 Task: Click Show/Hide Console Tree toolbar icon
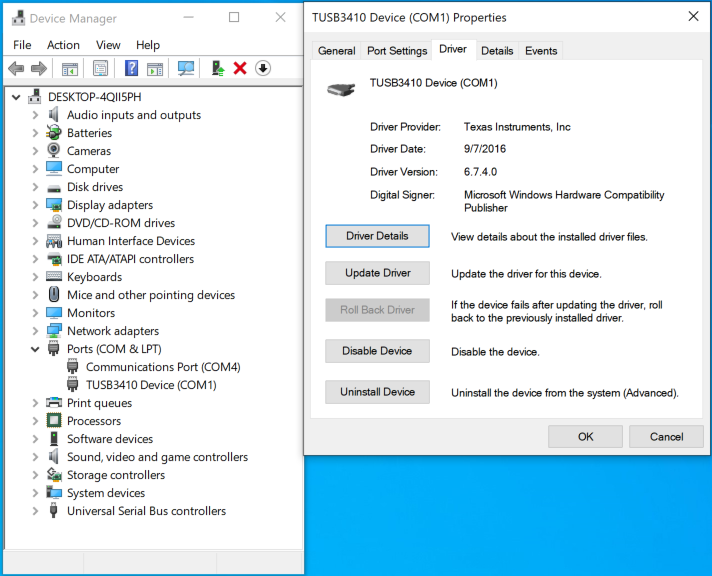tap(69, 69)
